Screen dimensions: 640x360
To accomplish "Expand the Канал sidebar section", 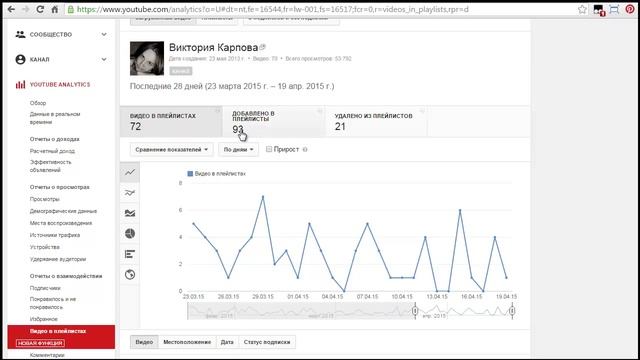I will [104, 59].
